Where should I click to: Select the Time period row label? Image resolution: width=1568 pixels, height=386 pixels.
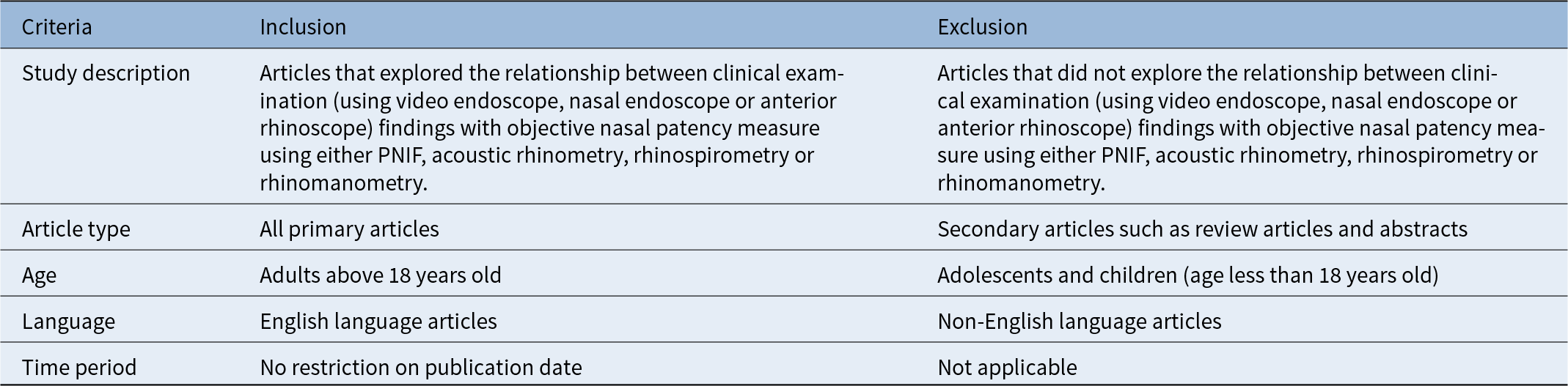[x=78, y=367]
